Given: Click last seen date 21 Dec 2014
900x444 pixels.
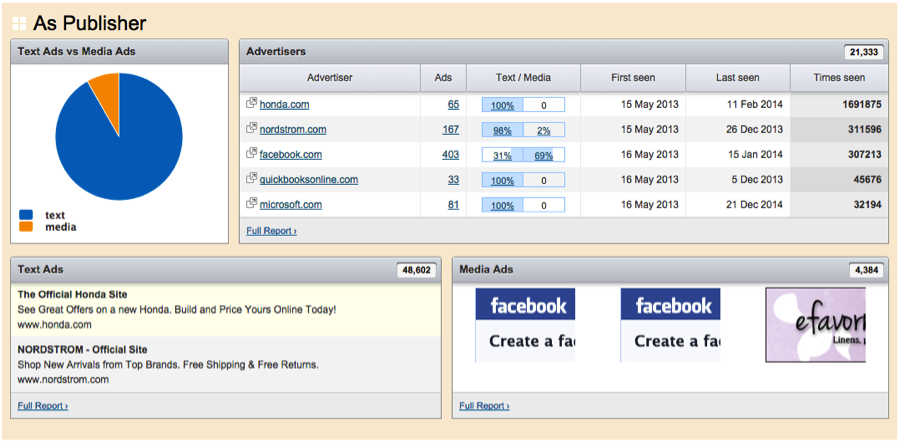Looking at the screenshot, I should pos(754,205).
